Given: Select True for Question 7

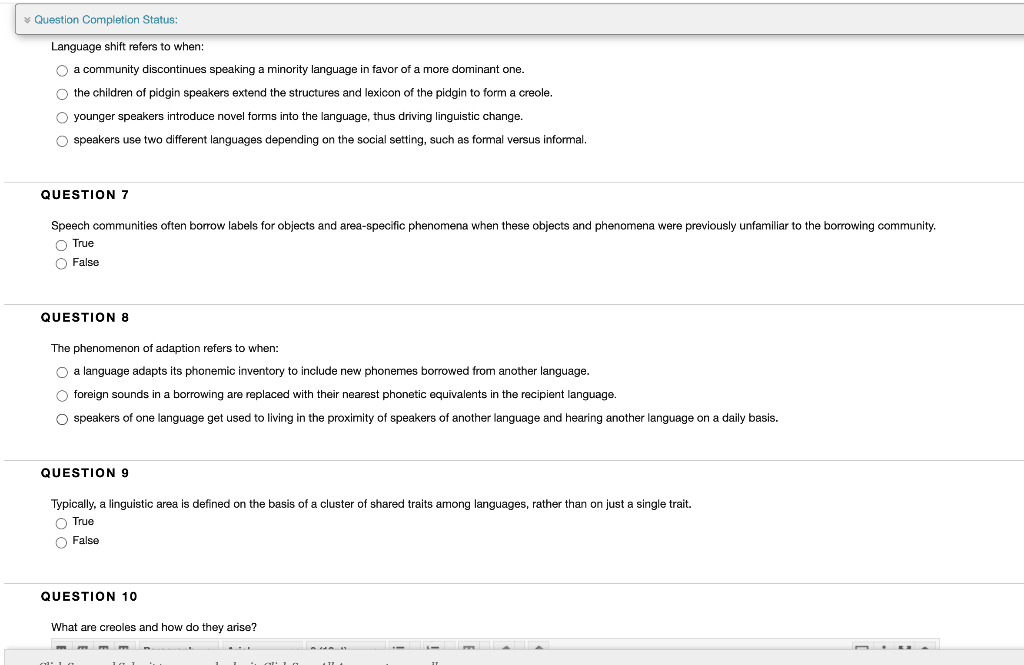Looking at the screenshot, I should (61, 243).
